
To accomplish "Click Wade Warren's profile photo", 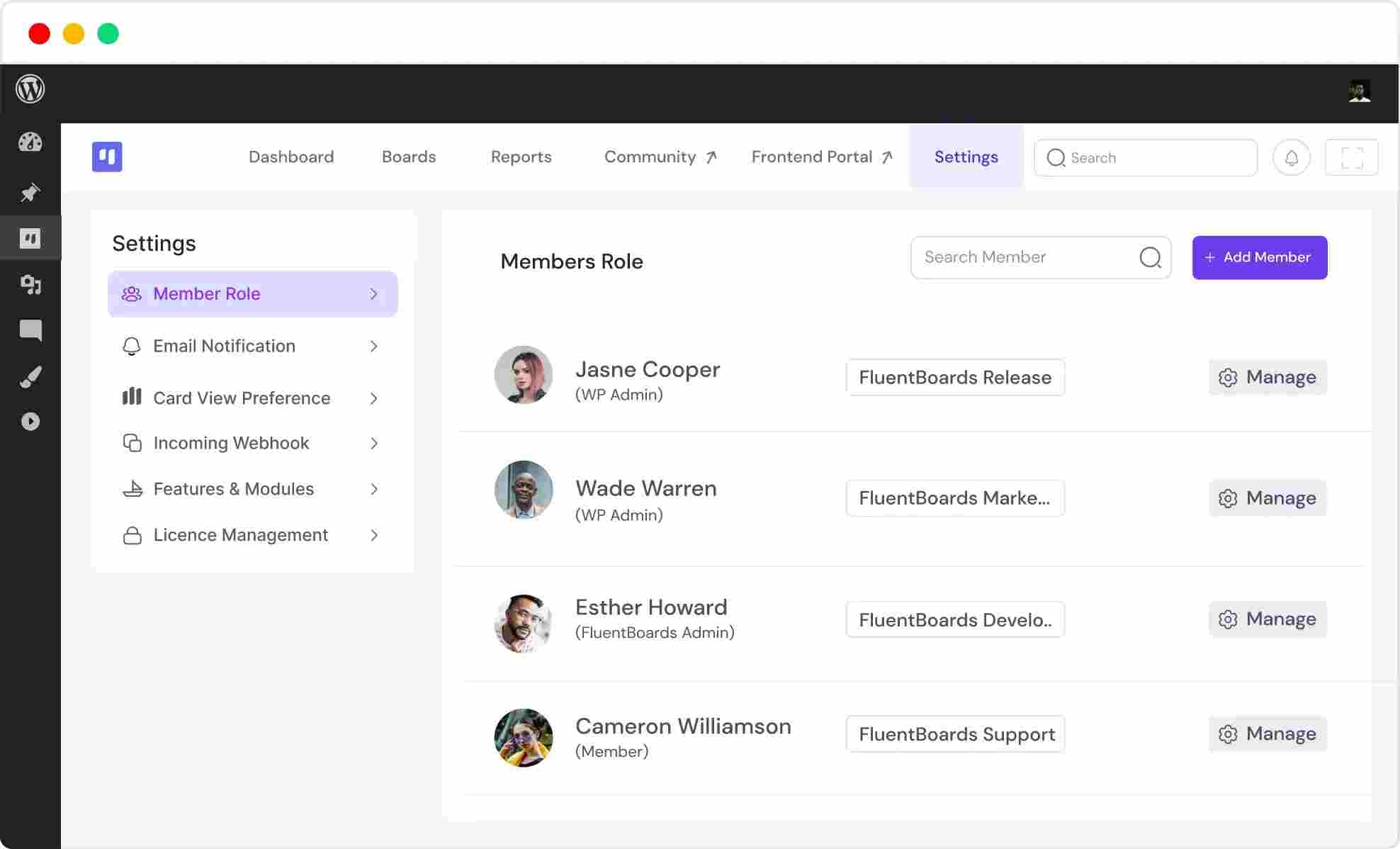I will 524,490.
